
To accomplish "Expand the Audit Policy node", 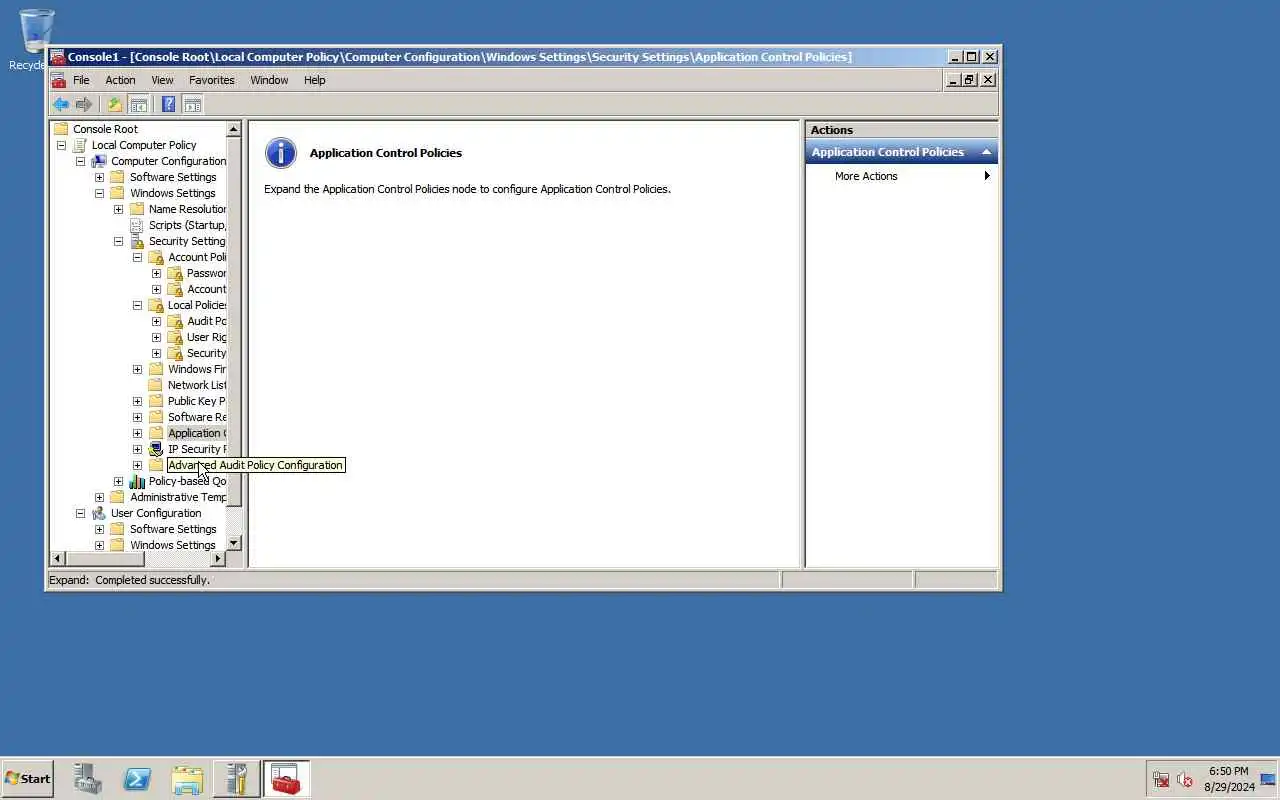I will tap(156, 321).
